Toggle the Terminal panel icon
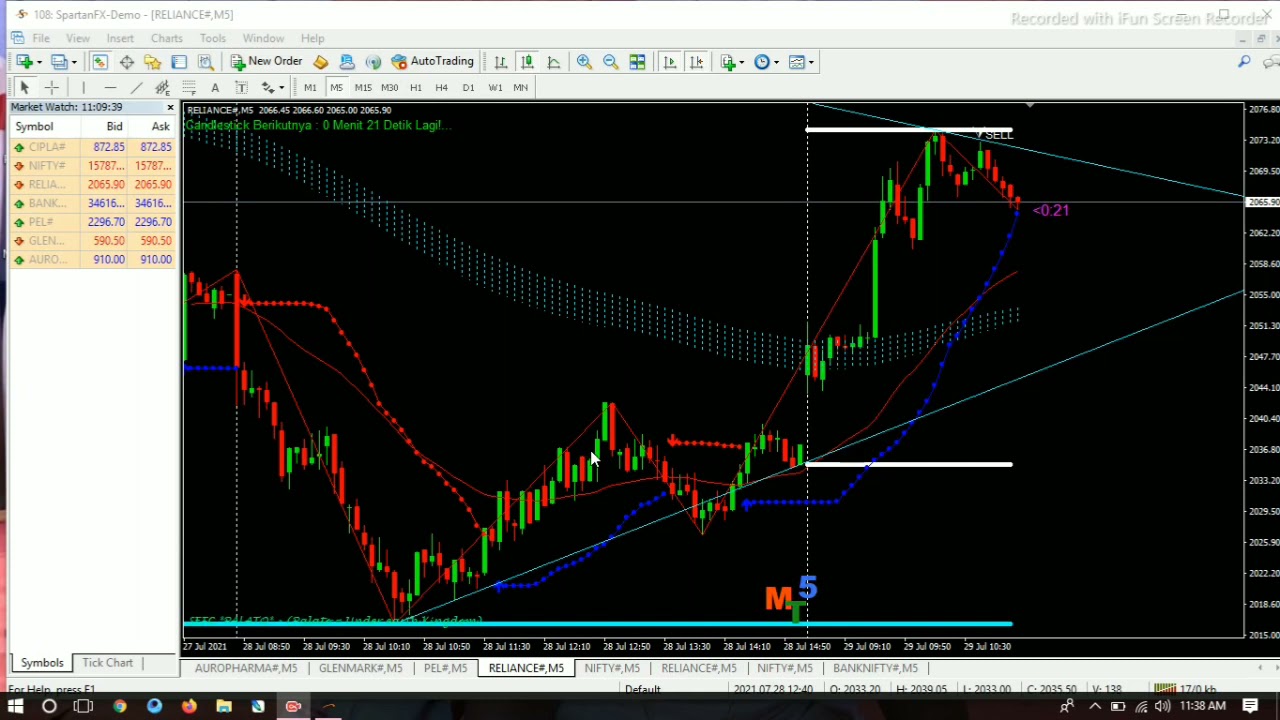The image size is (1280, 720). pos(179,62)
